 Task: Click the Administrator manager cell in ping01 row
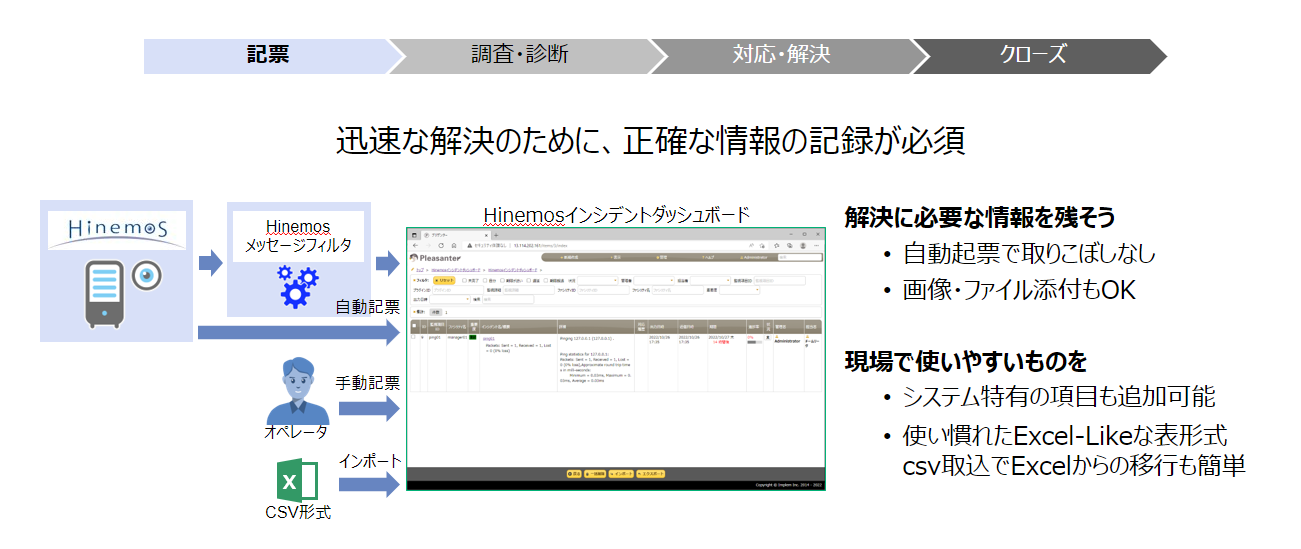point(787,339)
